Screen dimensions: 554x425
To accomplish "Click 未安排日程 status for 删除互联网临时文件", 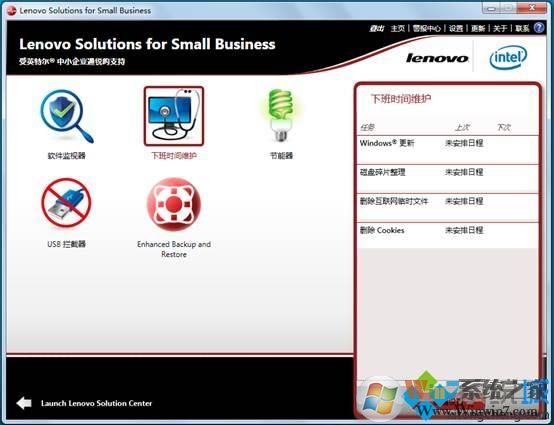I will (x=464, y=201).
